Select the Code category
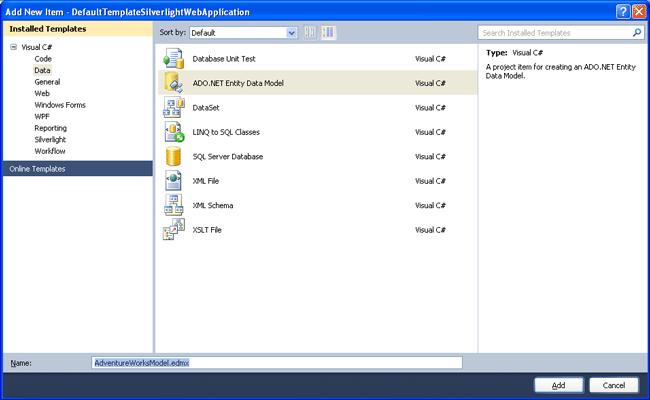650x400 pixels. (43, 59)
